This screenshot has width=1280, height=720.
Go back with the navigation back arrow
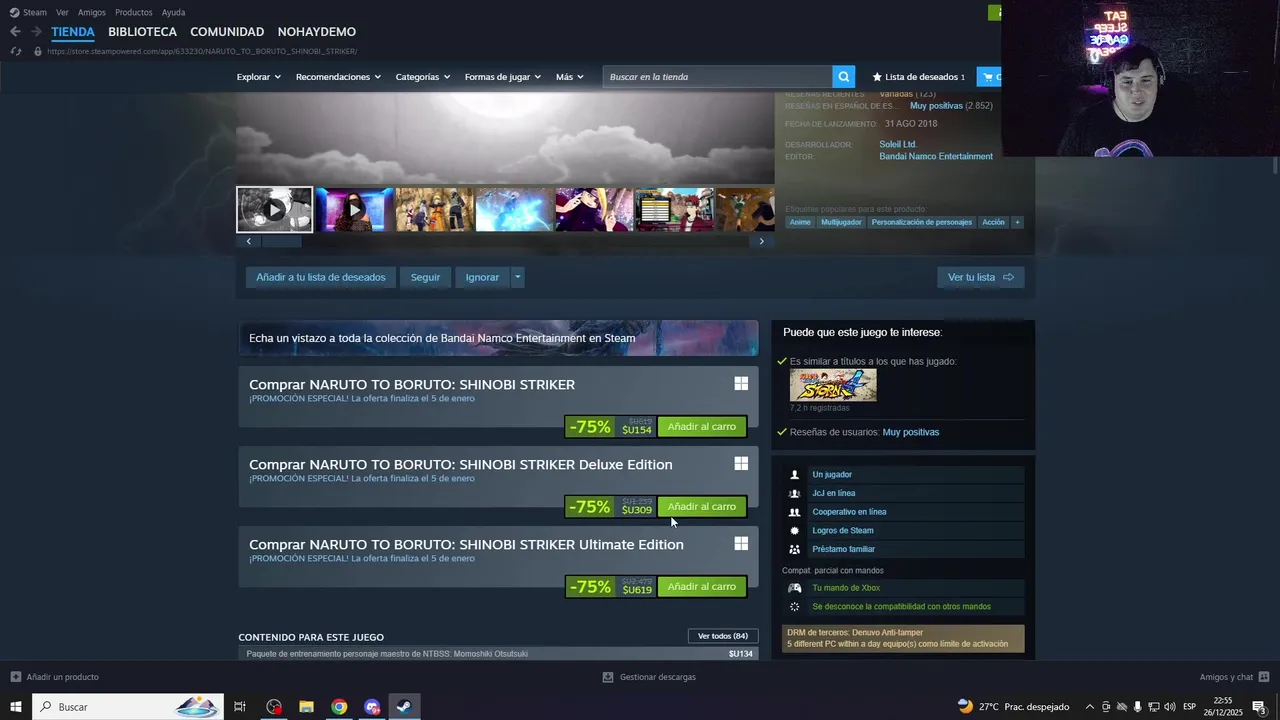(x=15, y=32)
